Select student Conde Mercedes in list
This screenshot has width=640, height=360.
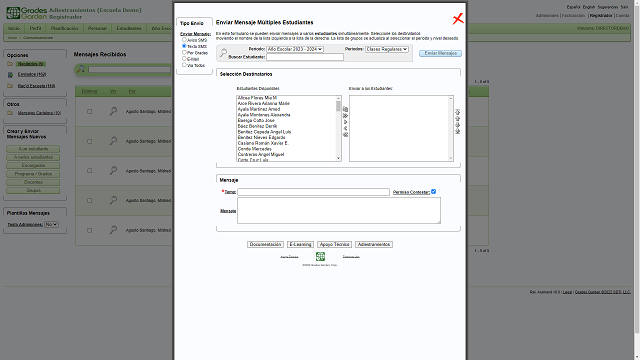click(x=255, y=149)
